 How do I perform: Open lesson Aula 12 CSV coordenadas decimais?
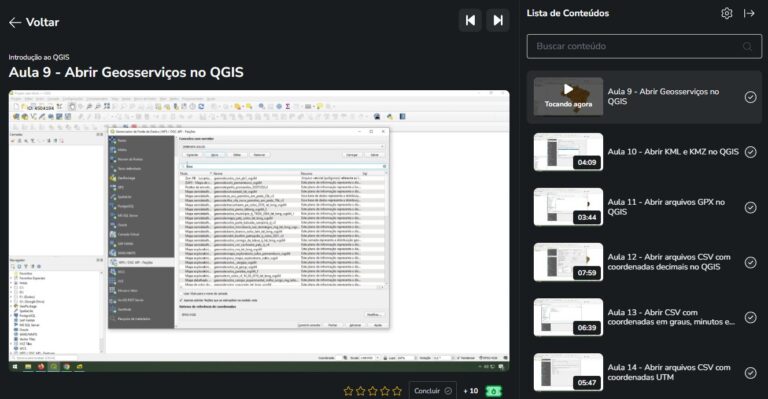point(644,262)
